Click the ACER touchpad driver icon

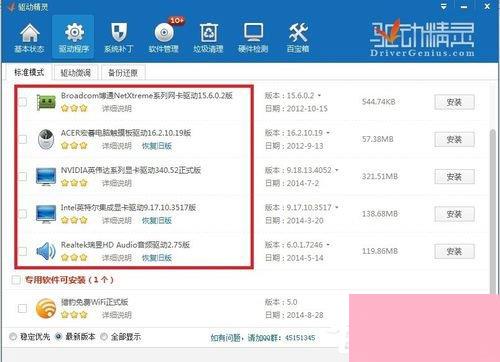pos(46,139)
